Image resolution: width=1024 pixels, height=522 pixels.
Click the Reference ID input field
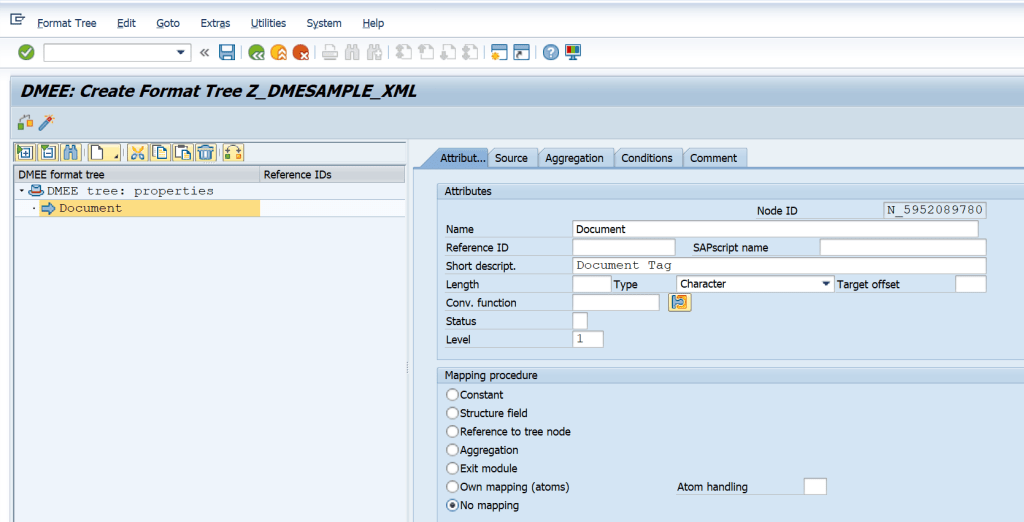point(624,248)
